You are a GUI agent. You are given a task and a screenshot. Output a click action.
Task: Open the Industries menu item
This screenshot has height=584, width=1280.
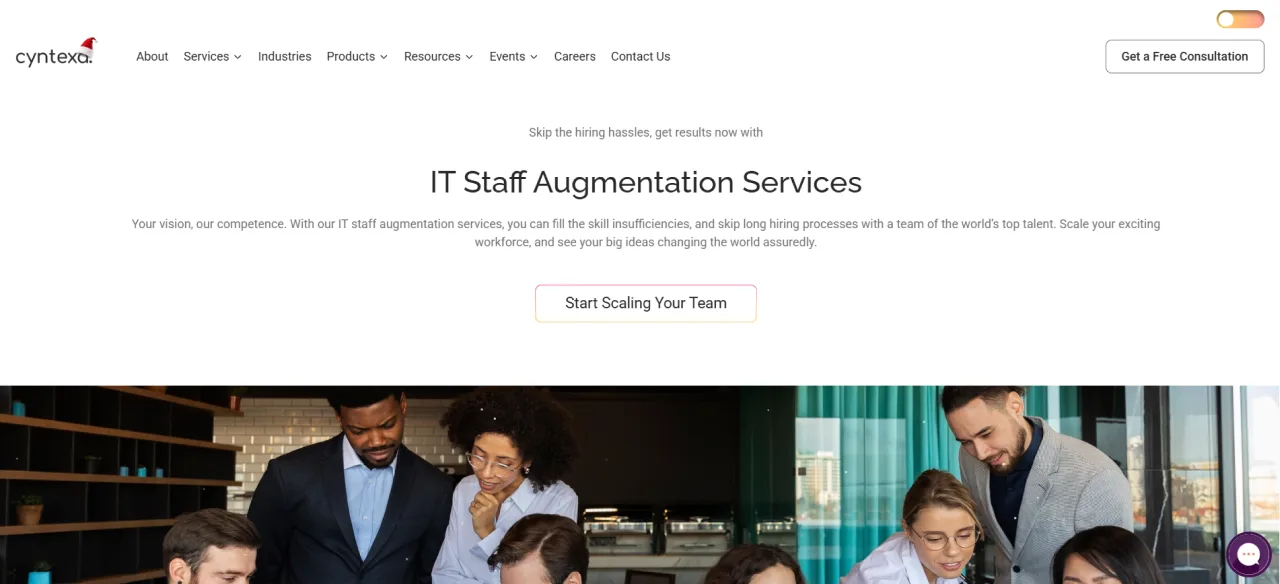click(285, 57)
